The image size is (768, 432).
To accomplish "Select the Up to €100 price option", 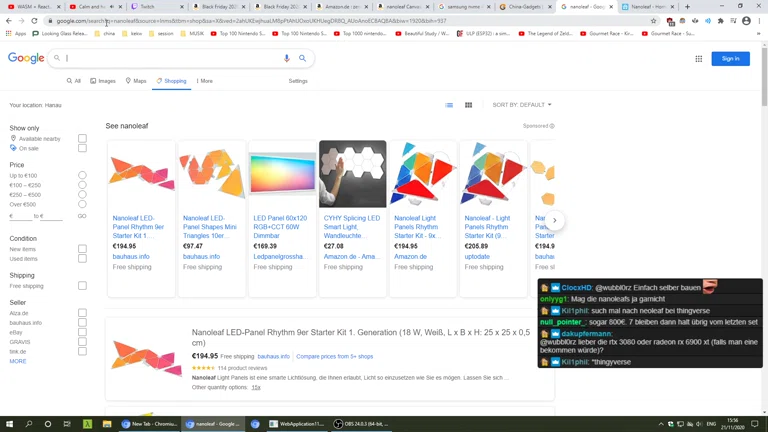I will [x=82, y=176].
